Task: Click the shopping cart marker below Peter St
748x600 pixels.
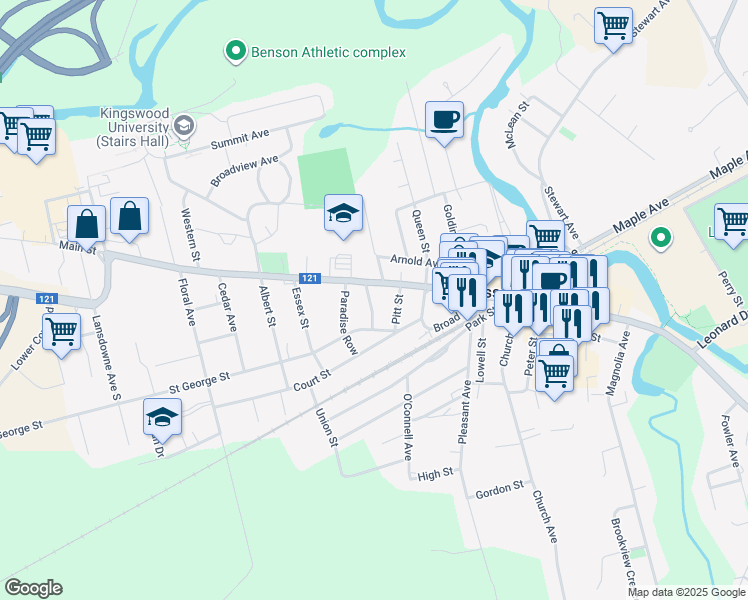Action: [x=554, y=374]
